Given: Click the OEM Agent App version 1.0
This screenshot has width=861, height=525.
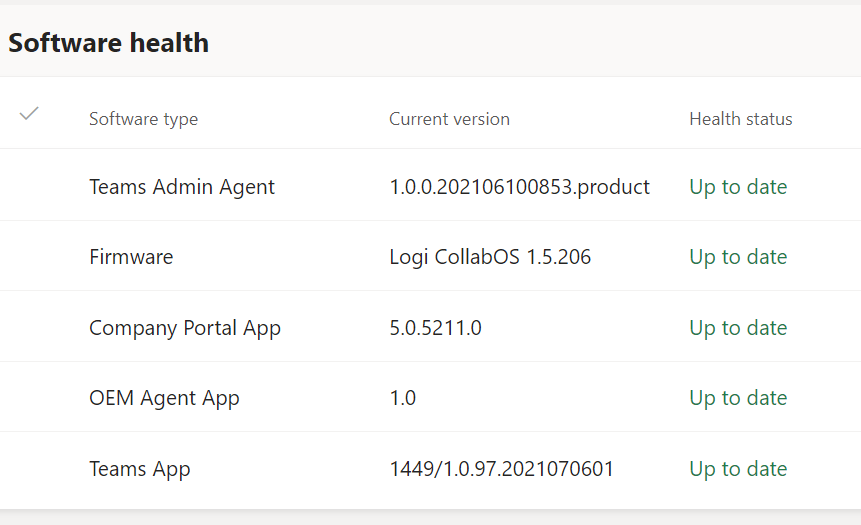Looking at the screenshot, I should coord(402,398).
